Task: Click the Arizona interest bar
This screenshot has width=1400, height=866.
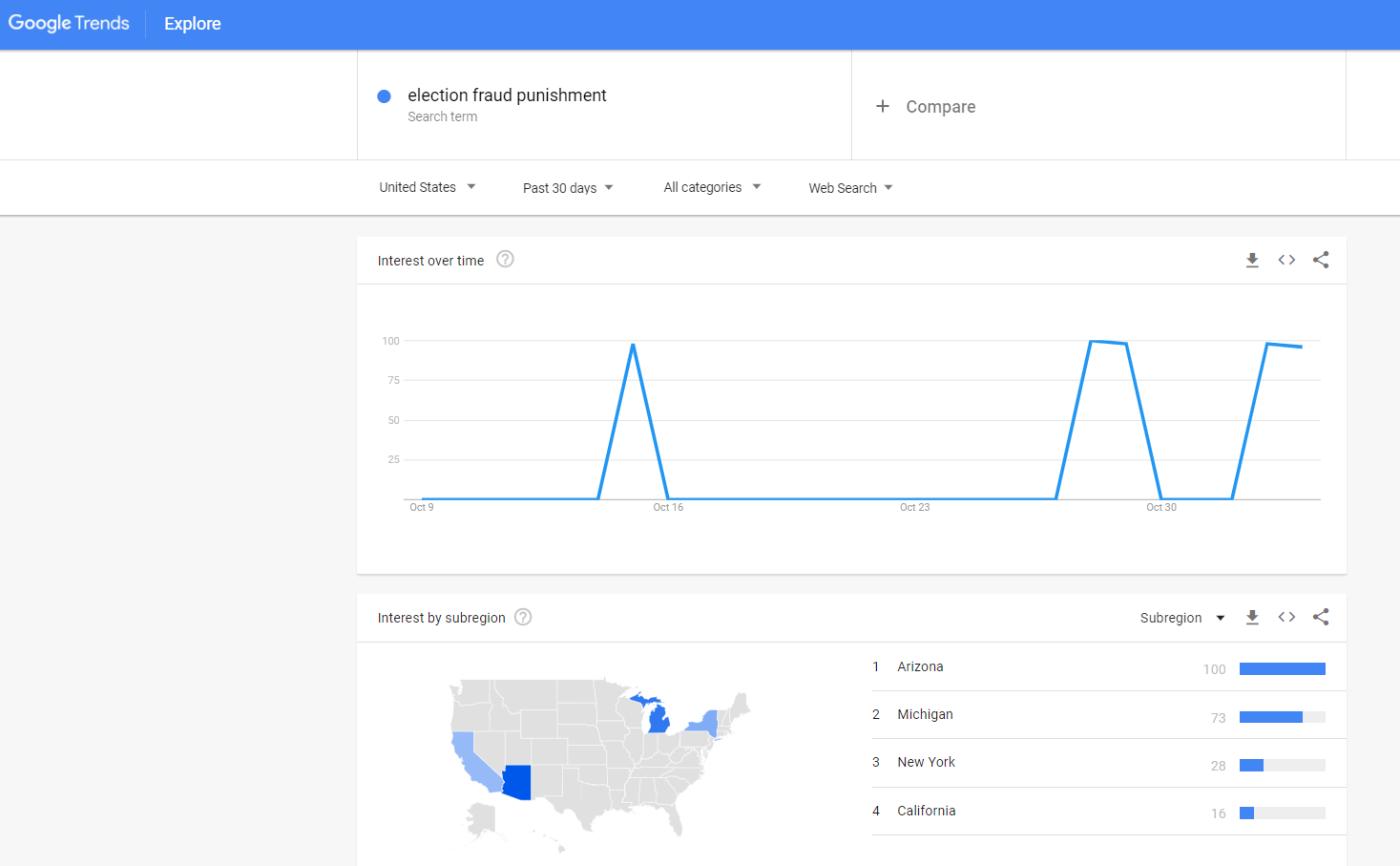Action: click(x=1283, y=668)
